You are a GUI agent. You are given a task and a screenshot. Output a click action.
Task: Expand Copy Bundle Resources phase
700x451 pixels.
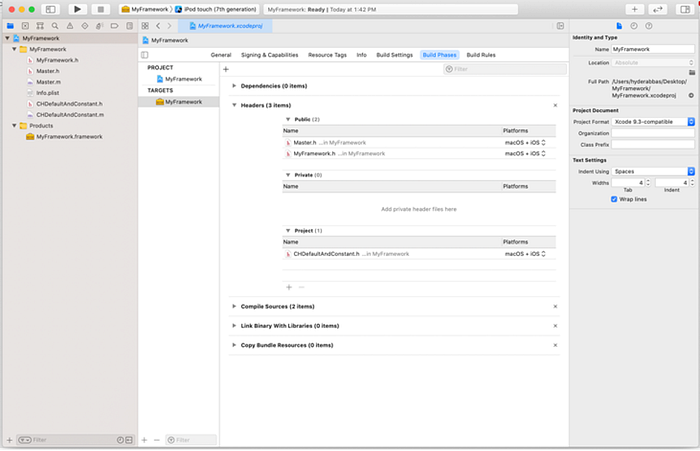(x=234, y=345)
